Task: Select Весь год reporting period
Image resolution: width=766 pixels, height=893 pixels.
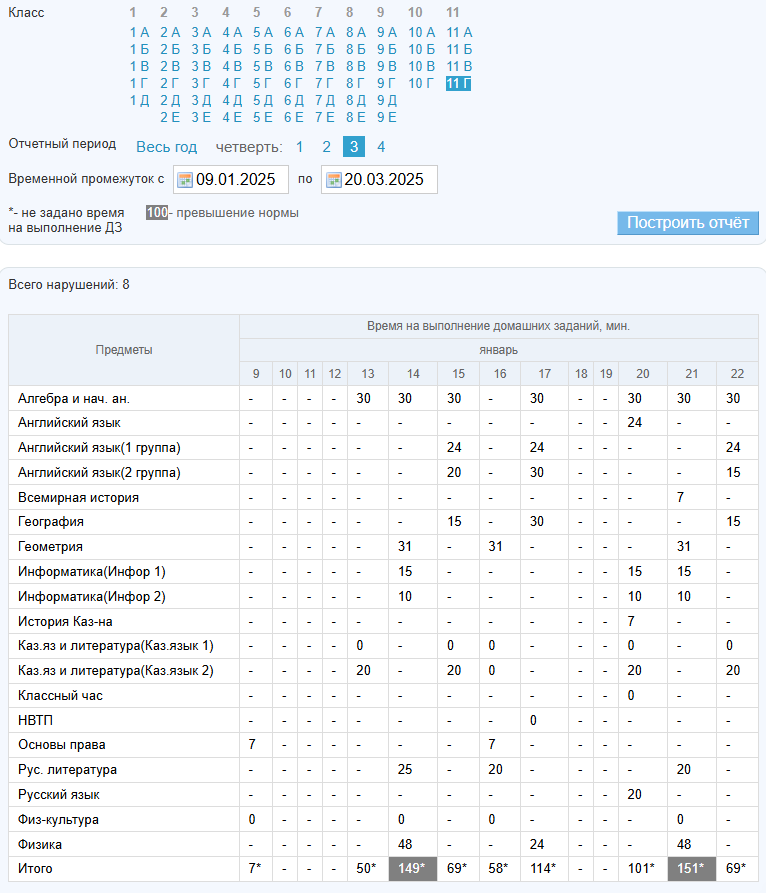Action: (166, 147)
